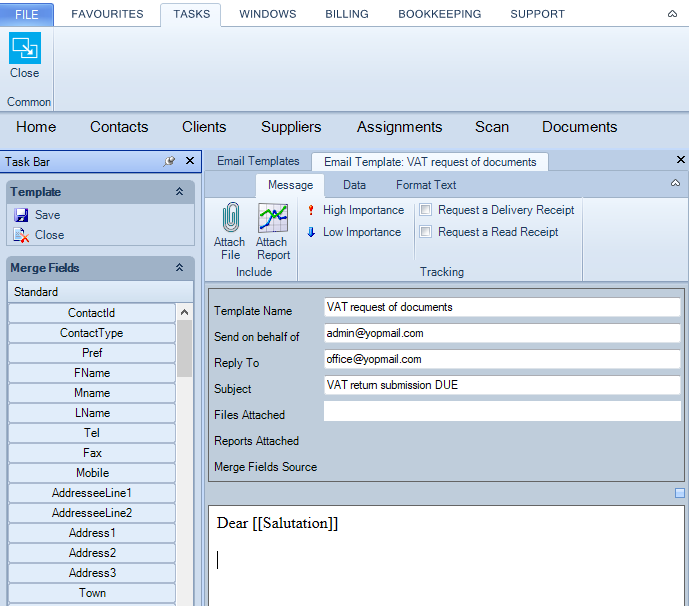689x606 pixels.
Task: Go to Suppliers
Action: tap(291, 127)
